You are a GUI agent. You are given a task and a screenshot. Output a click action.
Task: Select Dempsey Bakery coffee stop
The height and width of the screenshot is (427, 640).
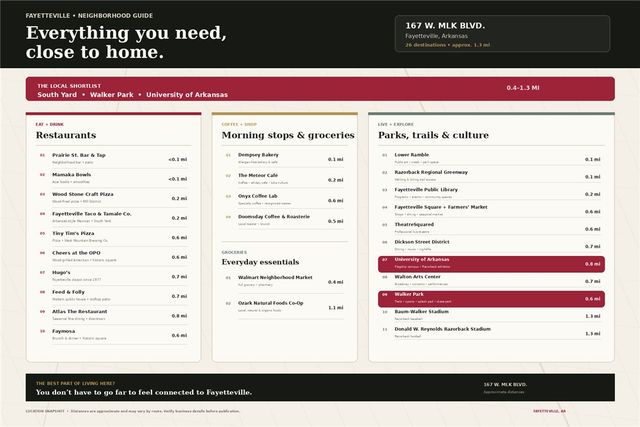pos(284,159)
